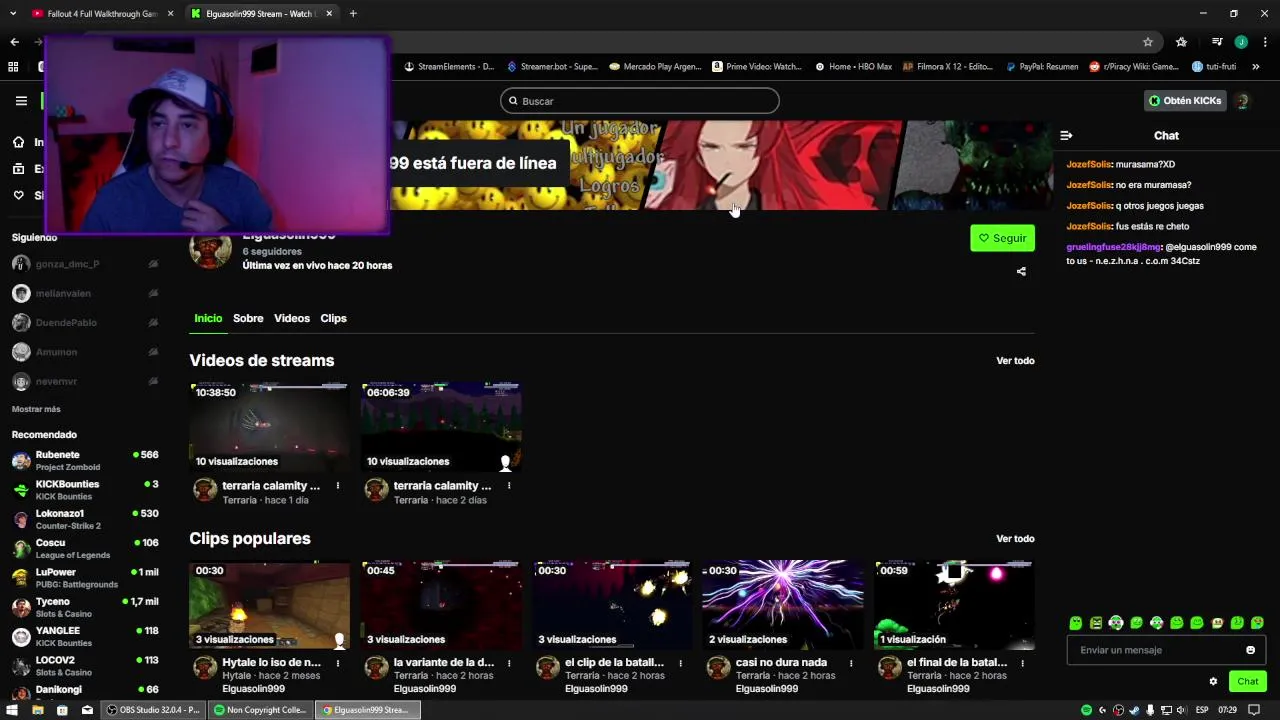This screenshot has width=1280, height=720.
Task: Open Windows notification center icon
Action: pyautogui.click(x=1254, y=710)
